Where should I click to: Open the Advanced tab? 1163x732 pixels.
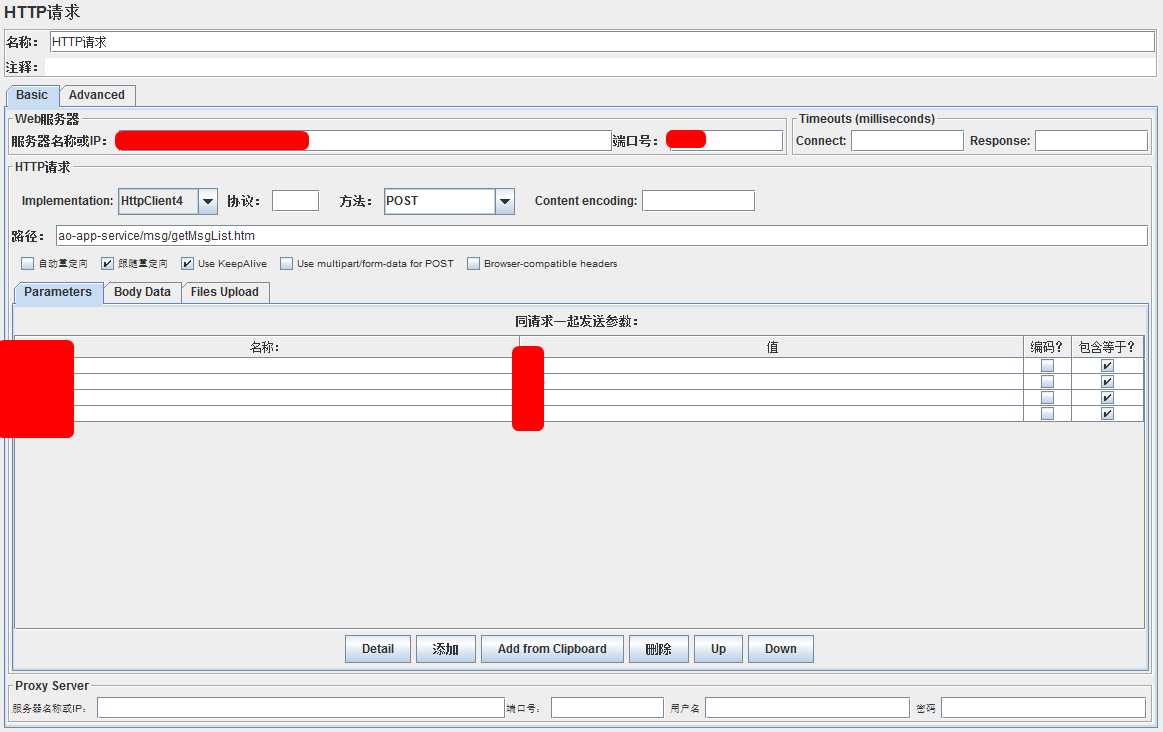pyautogui.click(x=97, y=95)
